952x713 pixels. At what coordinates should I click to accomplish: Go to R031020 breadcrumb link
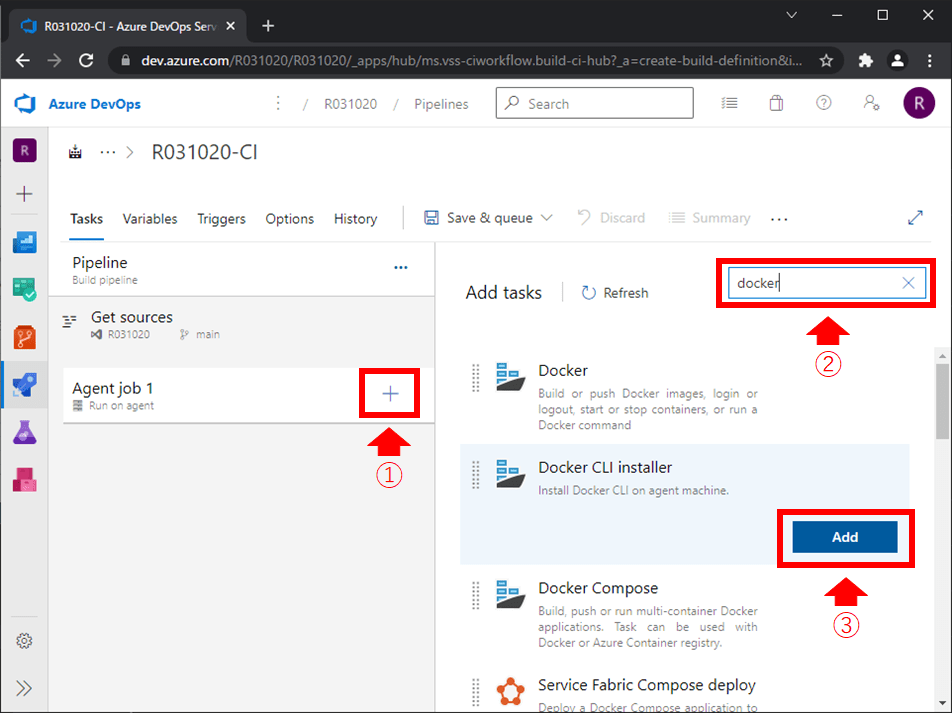click(350, 104)
